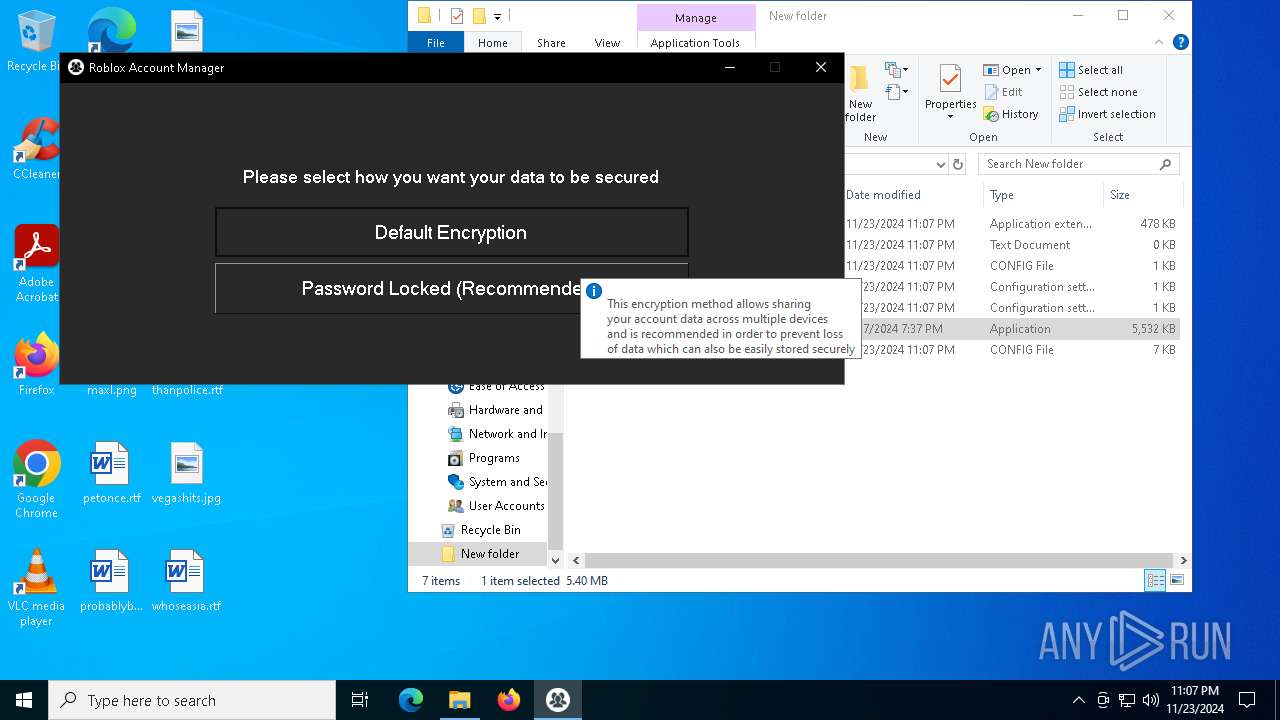The image size is (1280, 720).
Task: Choose Password Locked (Recommended) option
Action: pos(451,288)
